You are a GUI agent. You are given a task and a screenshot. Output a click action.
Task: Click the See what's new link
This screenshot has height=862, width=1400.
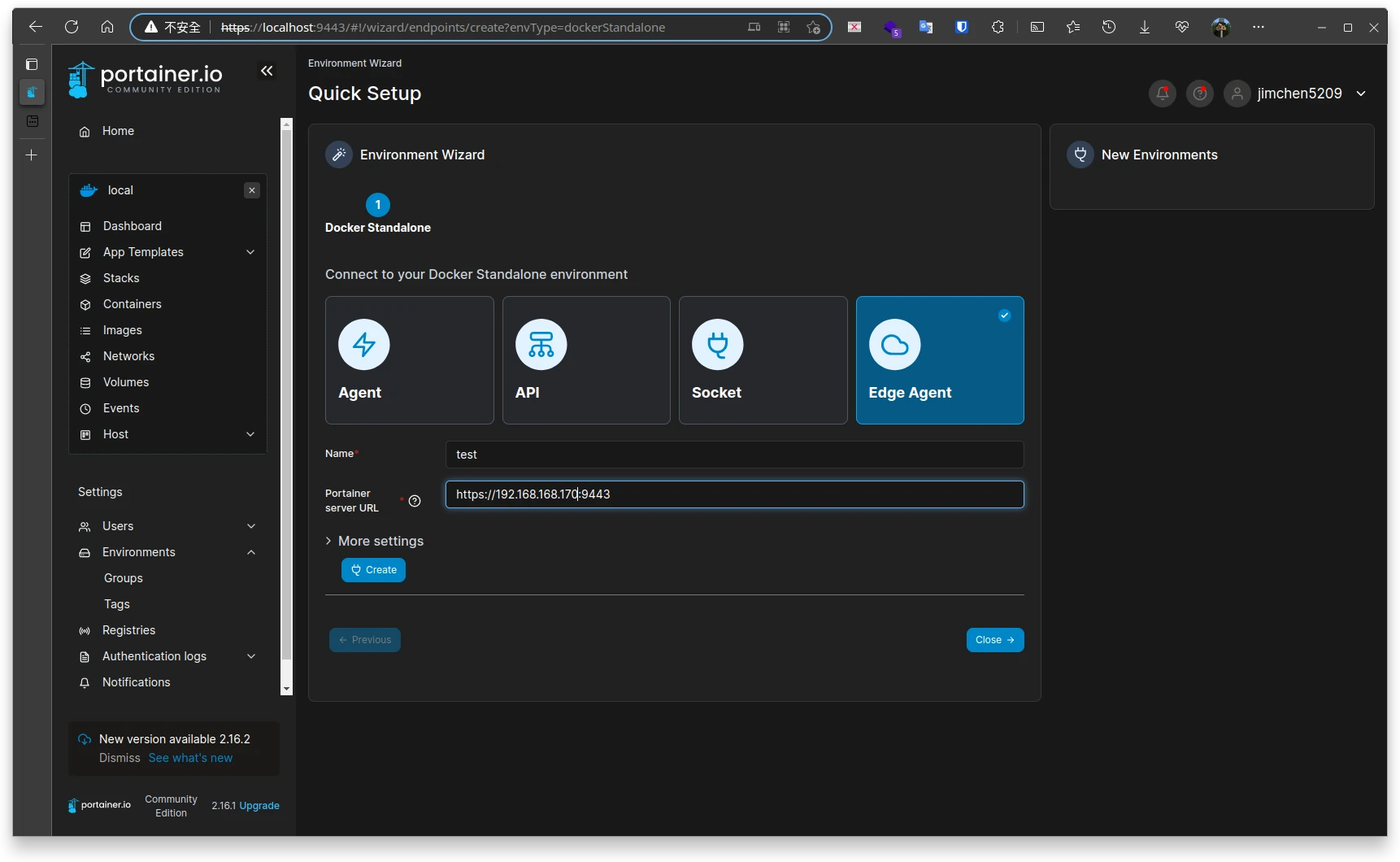(x=190, y=758)
